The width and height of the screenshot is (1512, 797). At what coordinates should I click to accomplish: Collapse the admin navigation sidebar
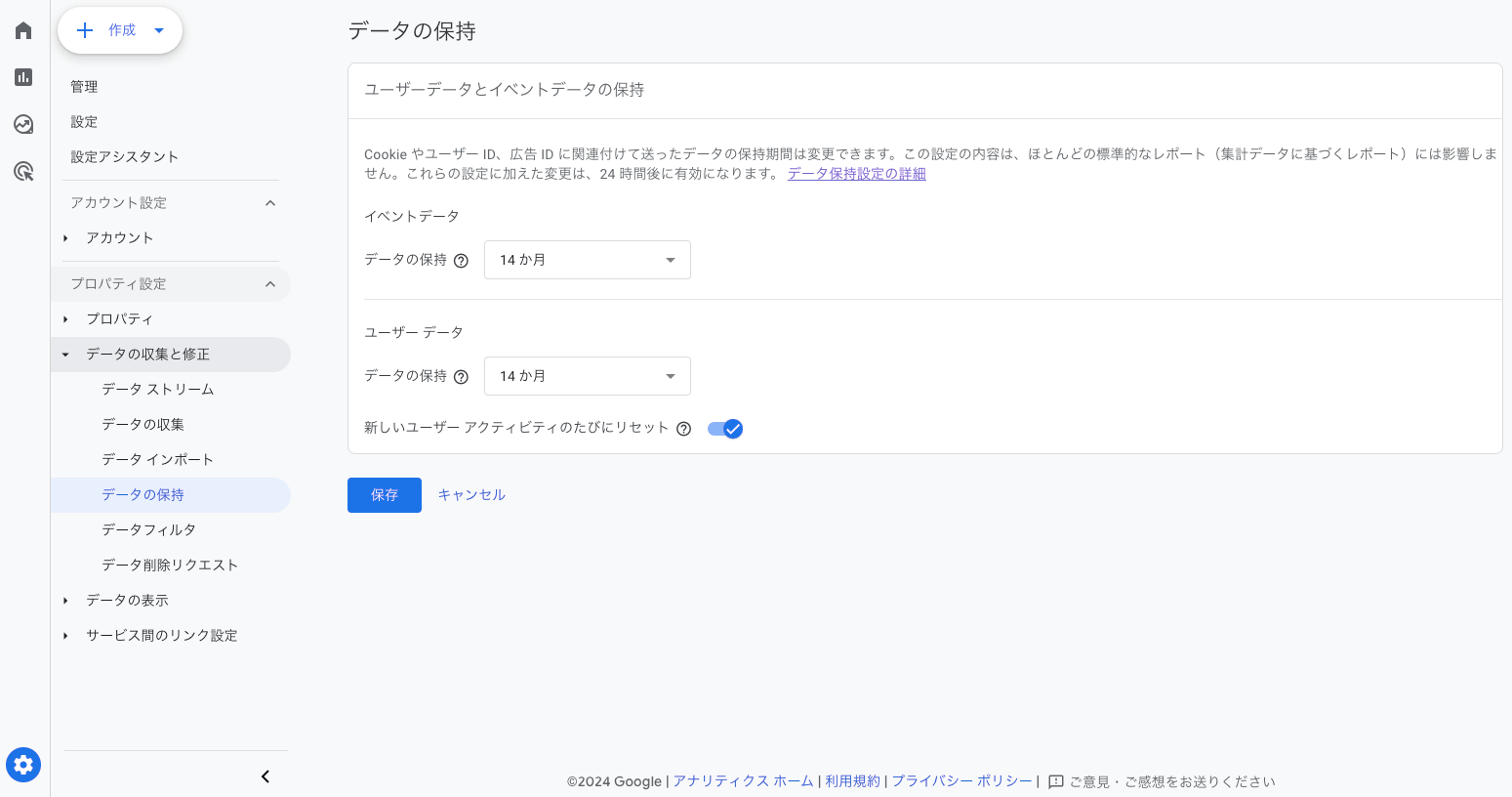pos(266,776)
